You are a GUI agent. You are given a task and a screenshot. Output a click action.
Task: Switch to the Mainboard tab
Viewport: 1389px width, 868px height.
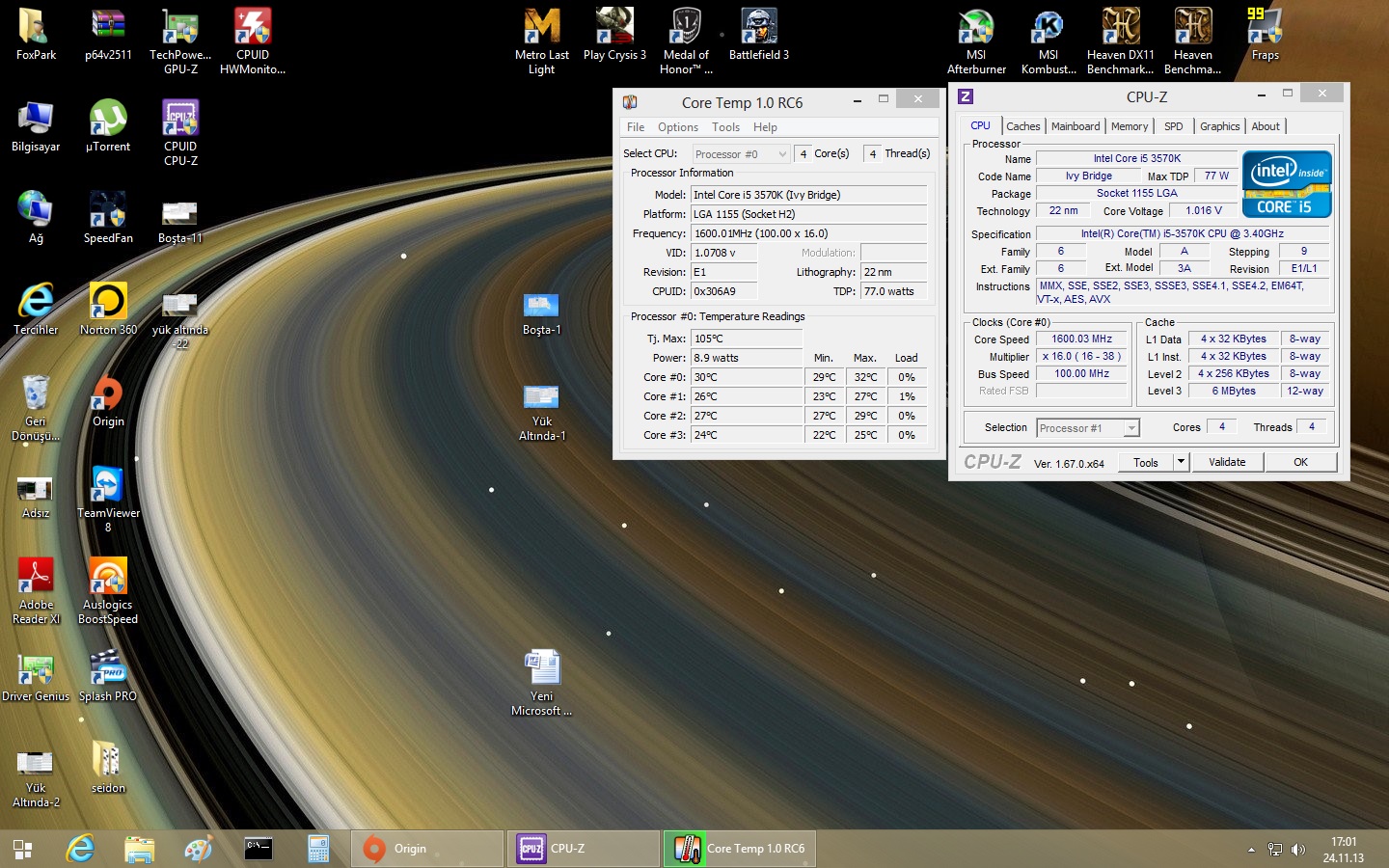point(1076,126)
